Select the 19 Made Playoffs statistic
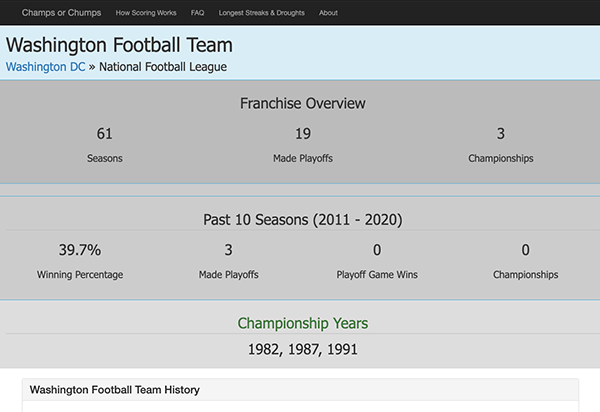Image resolution: width=600 pixels, height=412 pixels. coord(303,145)
